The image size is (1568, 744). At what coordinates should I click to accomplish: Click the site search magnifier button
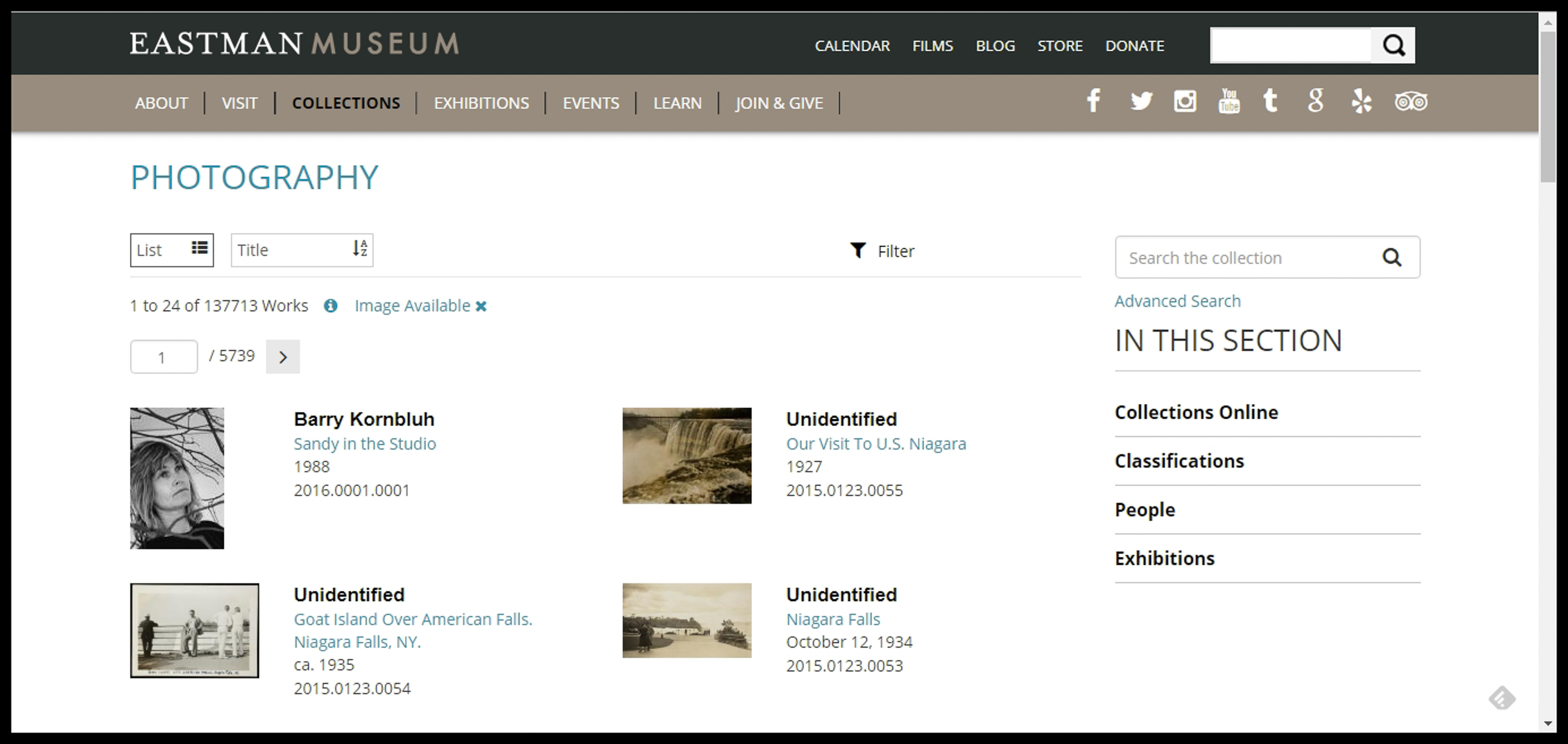coord(1393,45)
